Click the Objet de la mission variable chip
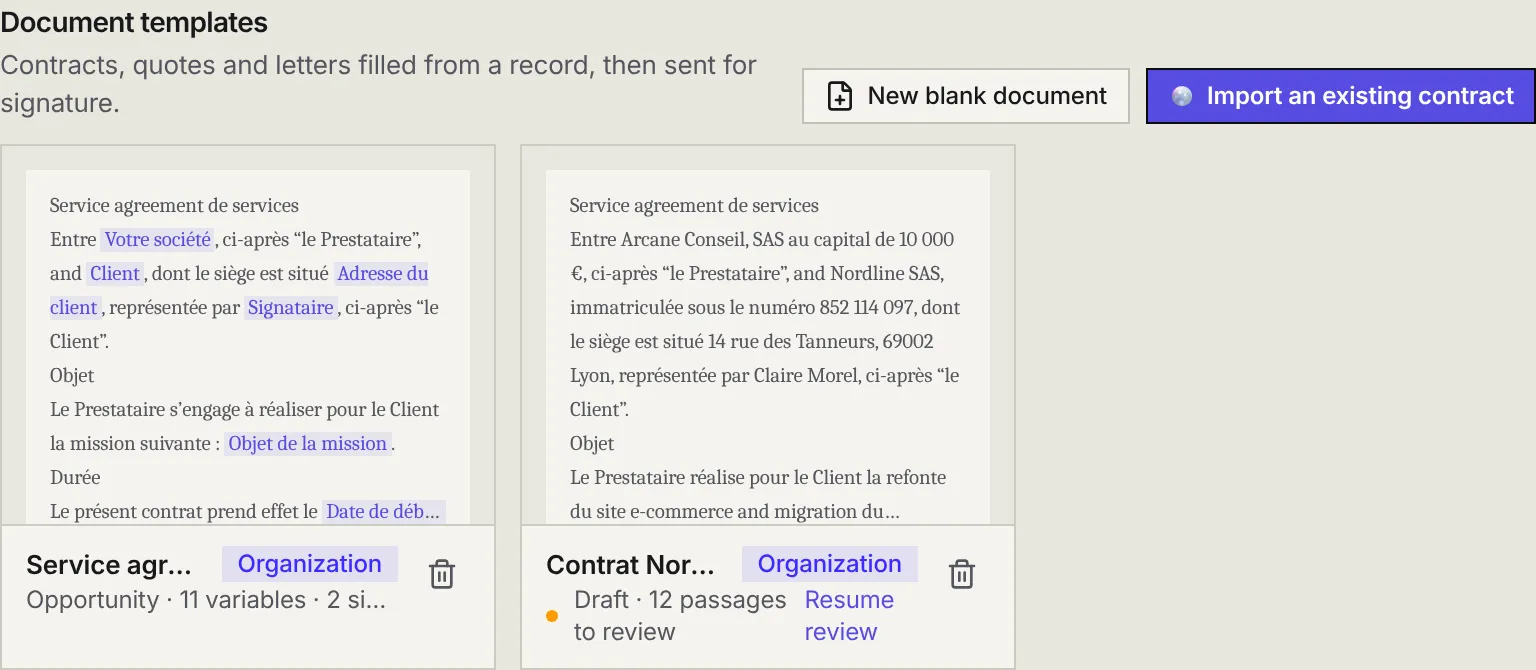This screenshot has height=670, width=1536. 308,443
